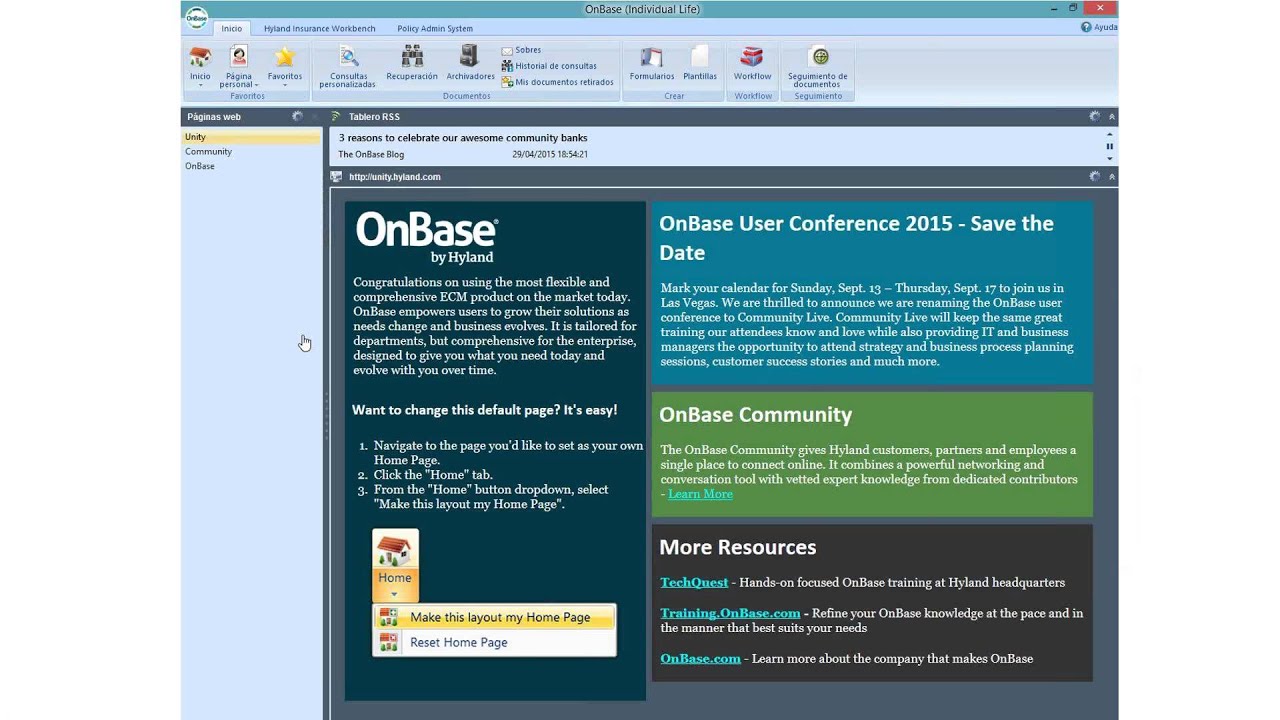
Task: Select Unity in Páginas web list
Action: (251, 137)
